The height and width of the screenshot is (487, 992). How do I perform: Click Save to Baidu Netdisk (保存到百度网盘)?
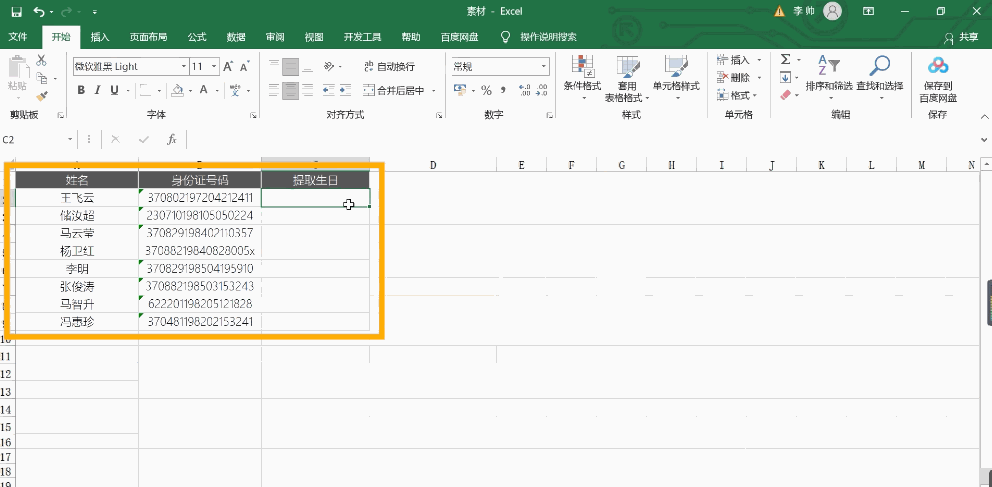pos(938,79)
